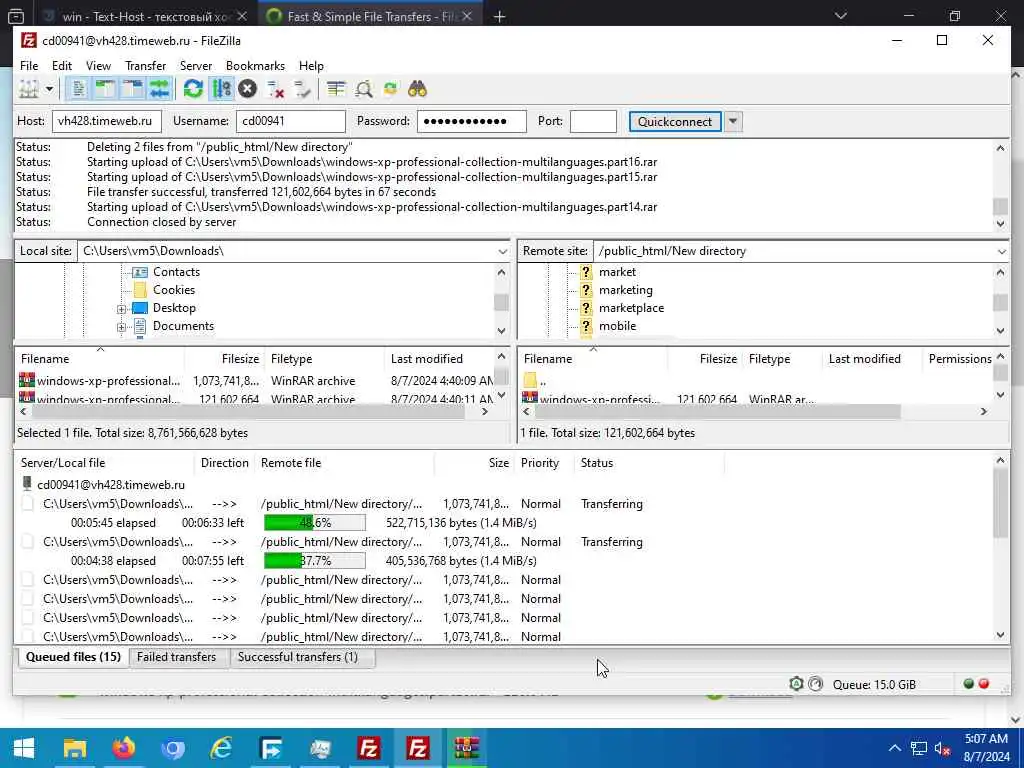Select the Queued files (15) tab

tap(73, 657)
